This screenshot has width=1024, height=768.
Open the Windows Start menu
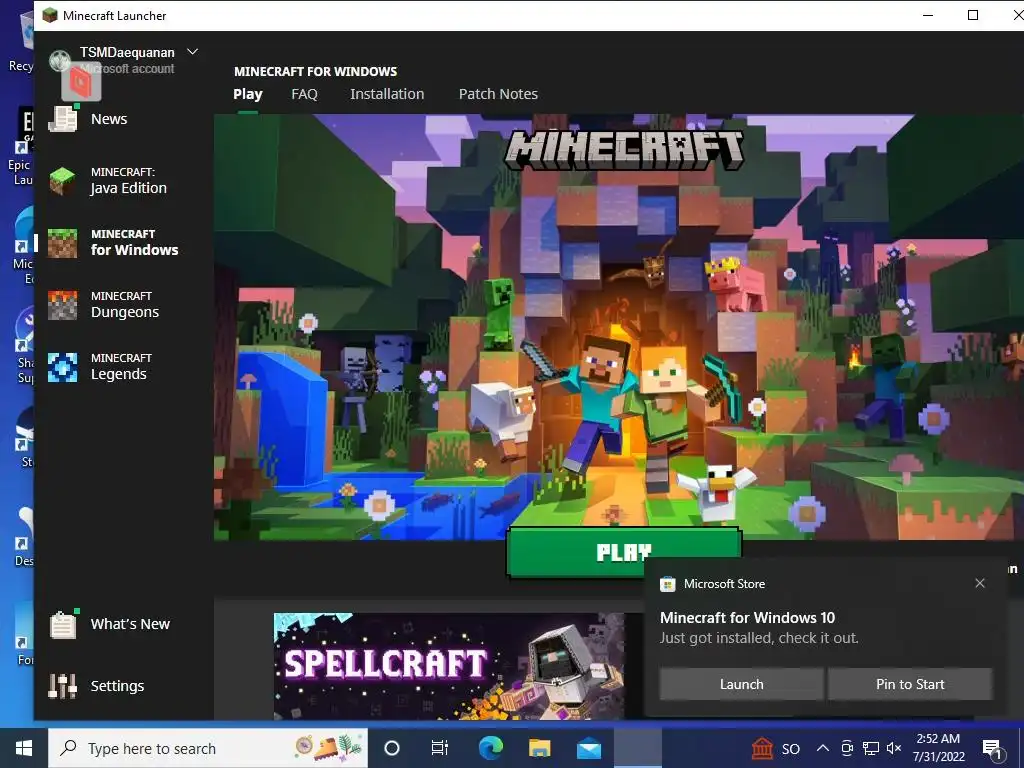coord(24,748)
